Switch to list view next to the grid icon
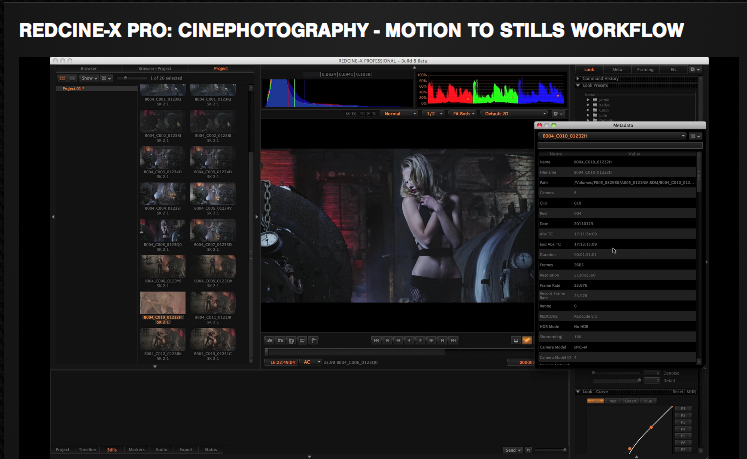 (x=72, y=78)
